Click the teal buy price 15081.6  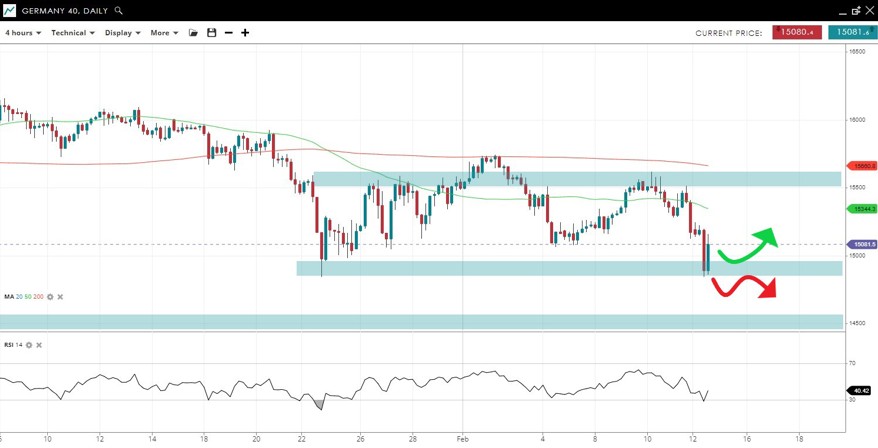pyautogui.click(x=852, y=33)
